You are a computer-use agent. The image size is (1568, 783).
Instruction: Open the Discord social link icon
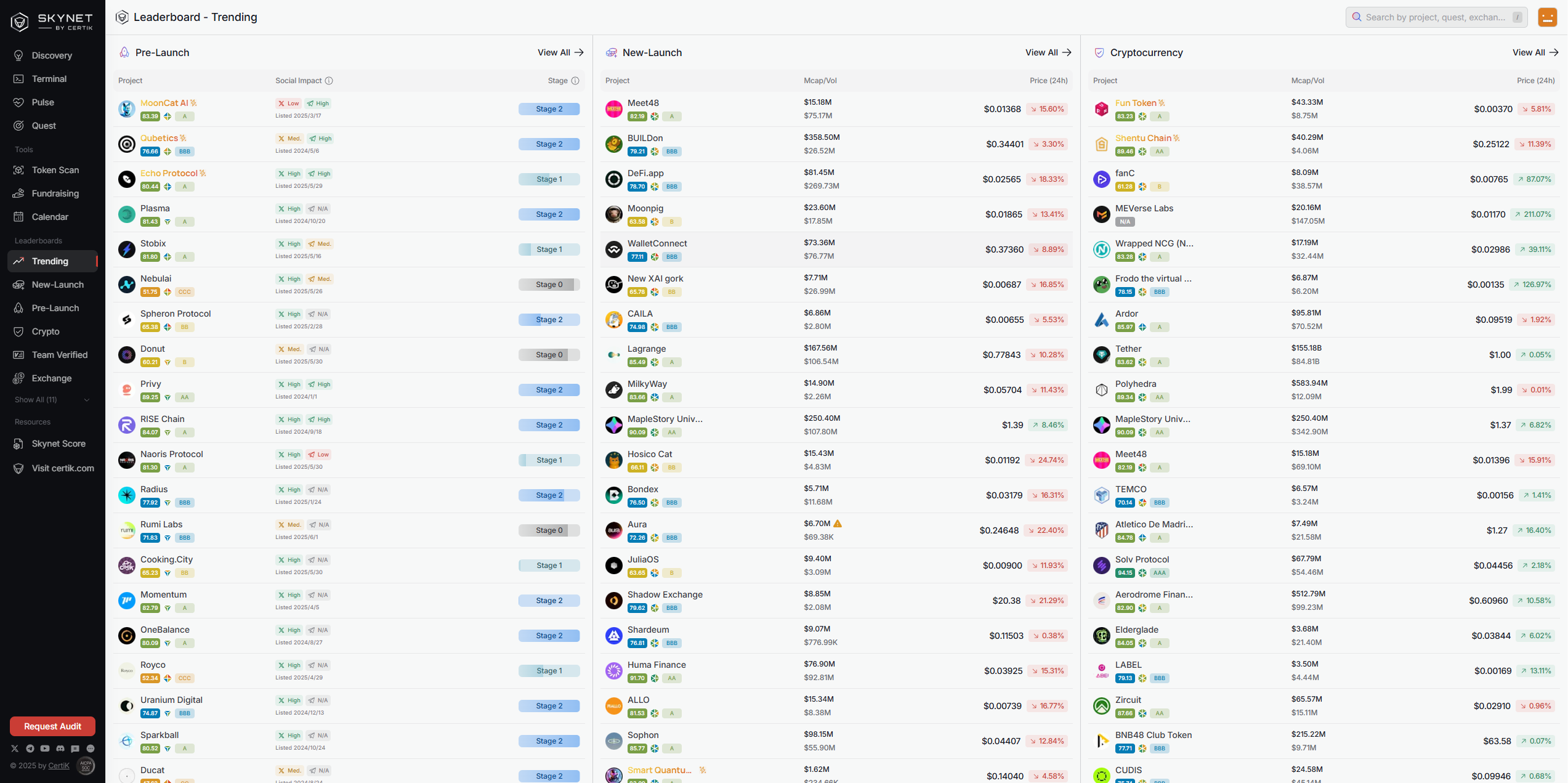[60, 749]
